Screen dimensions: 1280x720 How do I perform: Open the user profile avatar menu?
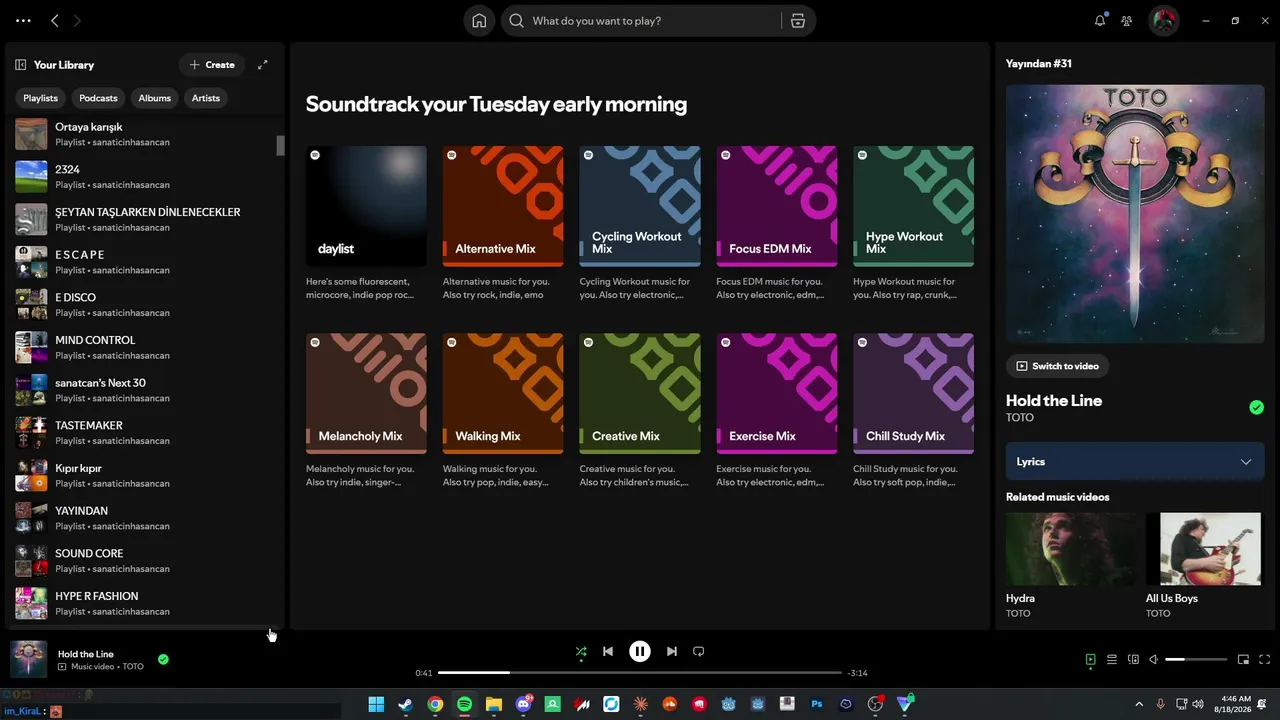[1164, 21]
